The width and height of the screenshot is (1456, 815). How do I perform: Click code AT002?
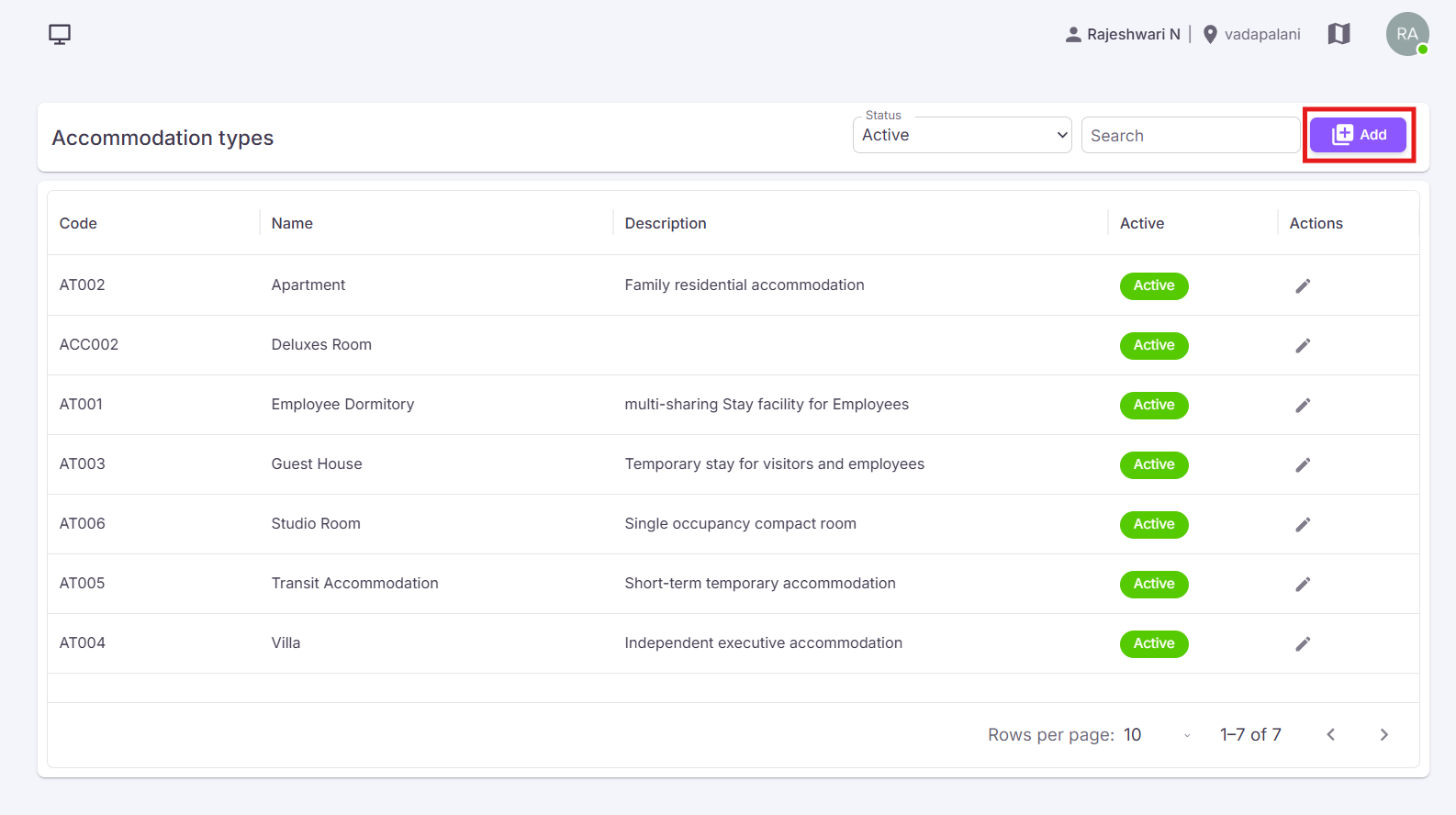coord(83,285)
